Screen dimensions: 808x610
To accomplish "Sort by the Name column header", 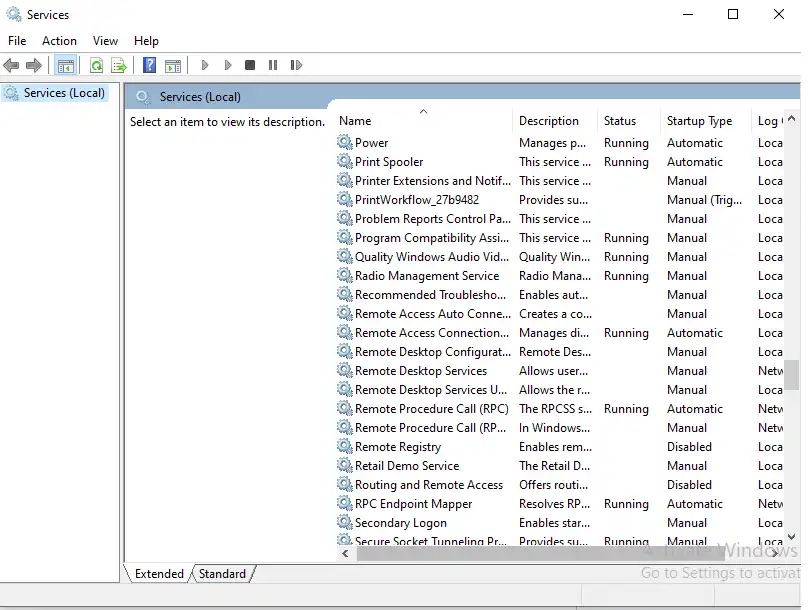I will click(x=423, y=121).
